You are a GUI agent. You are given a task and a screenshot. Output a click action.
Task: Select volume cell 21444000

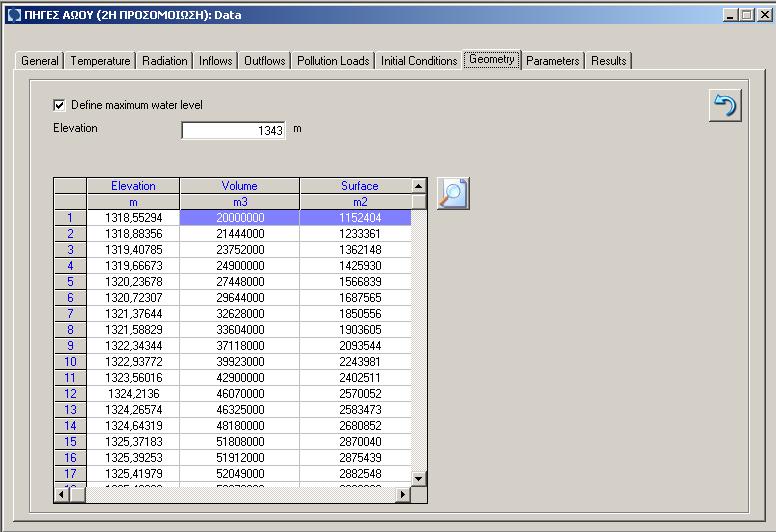click(x=240, y=234)
